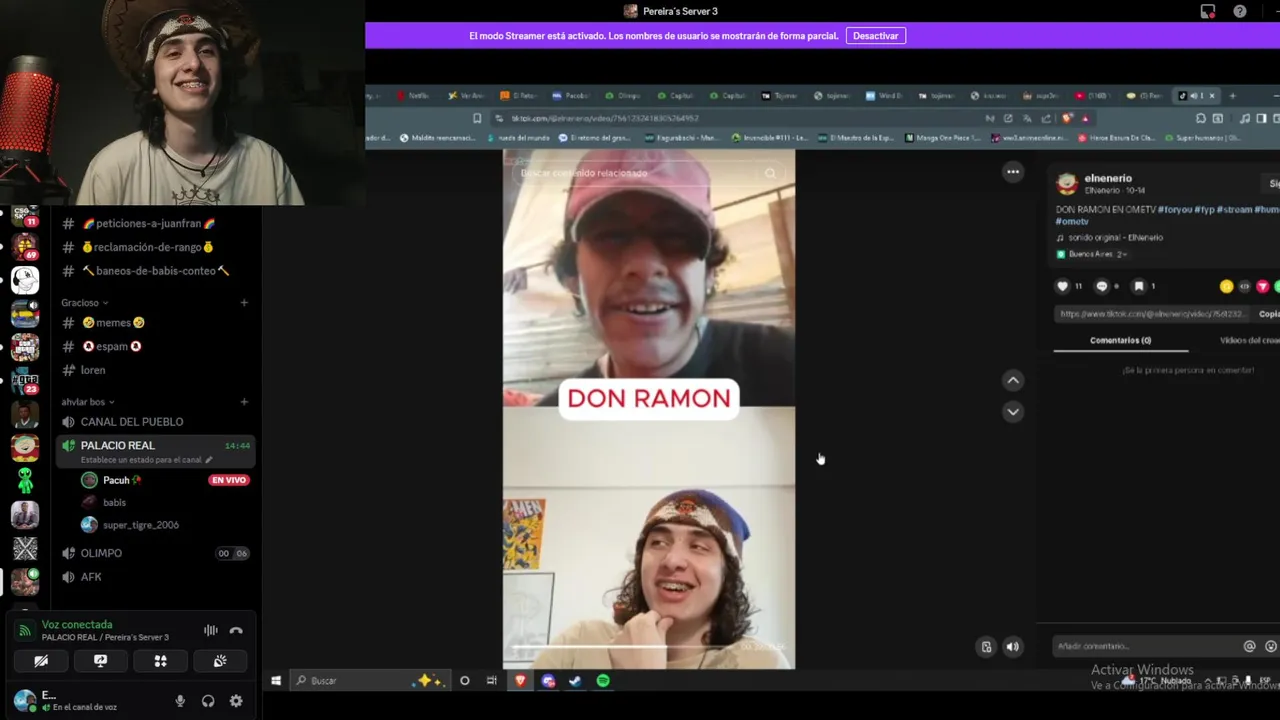Image resolution: width=1280 pixels, height=720 pixels.
Task: Click the #foryou hashtag link
Action: pyautogui.click(x=1174, y=210)
